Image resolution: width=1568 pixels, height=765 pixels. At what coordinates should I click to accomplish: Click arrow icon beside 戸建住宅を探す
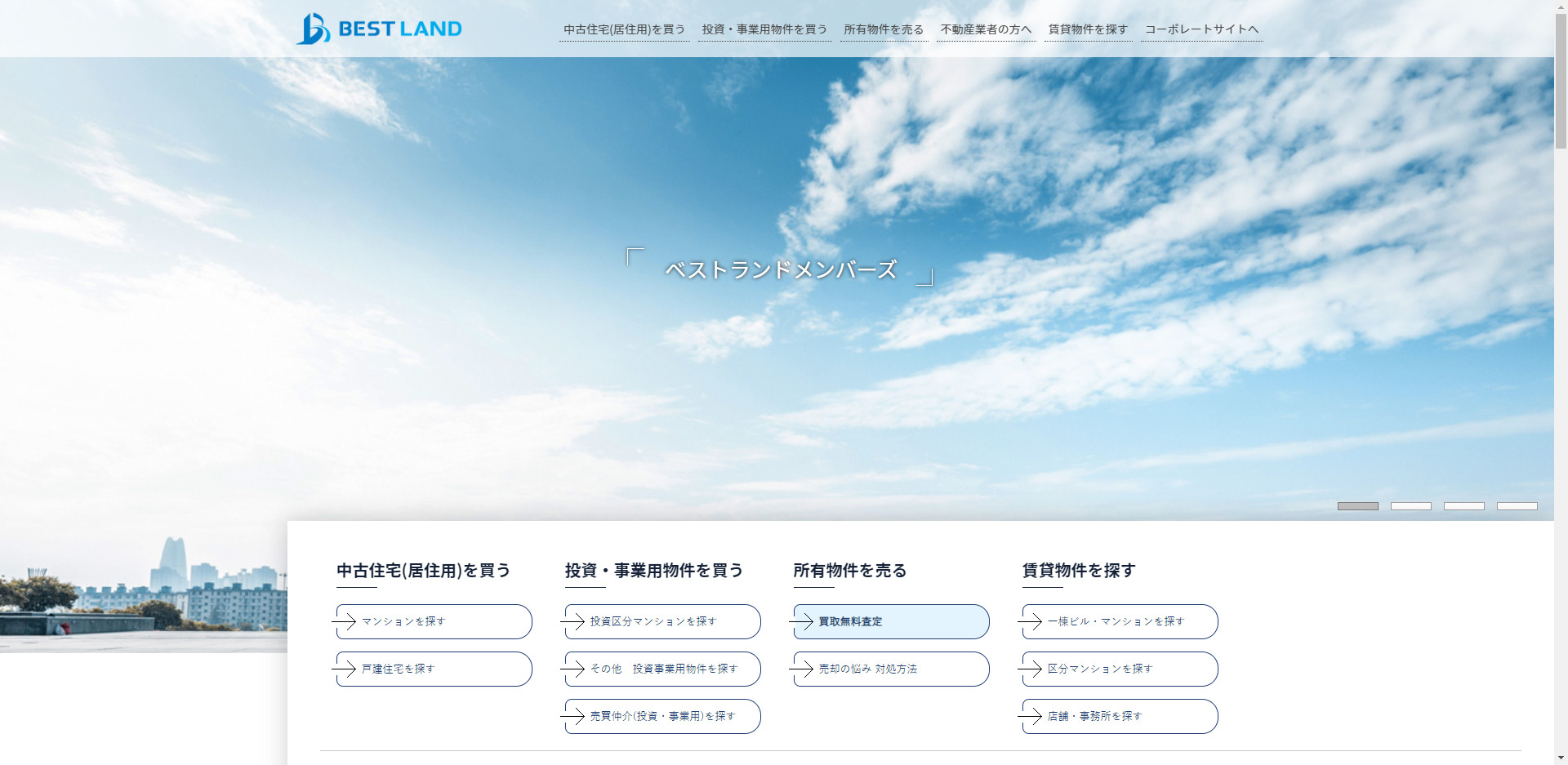pos(345,669)
